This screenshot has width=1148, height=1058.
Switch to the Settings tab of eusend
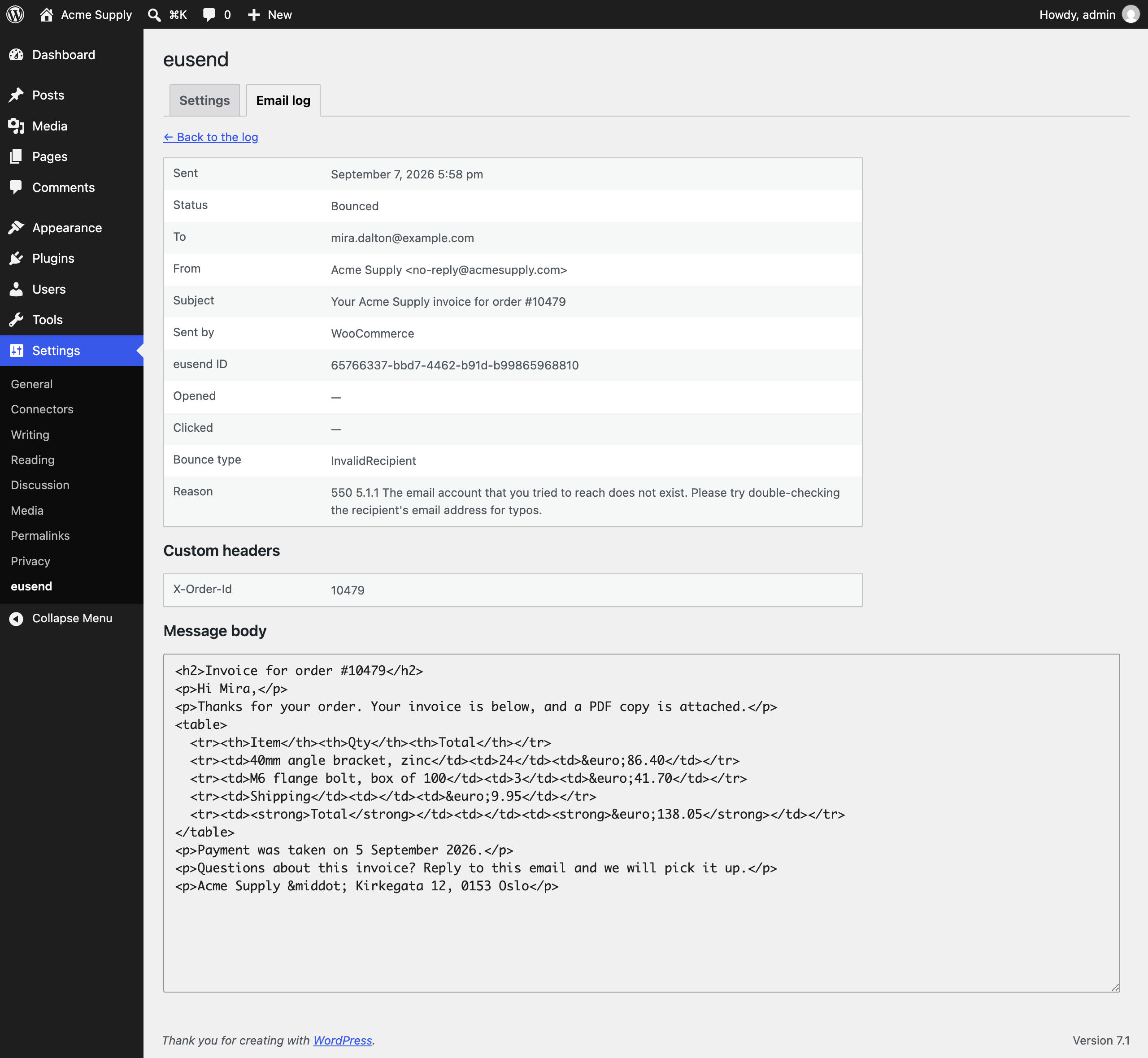point(204,100)
